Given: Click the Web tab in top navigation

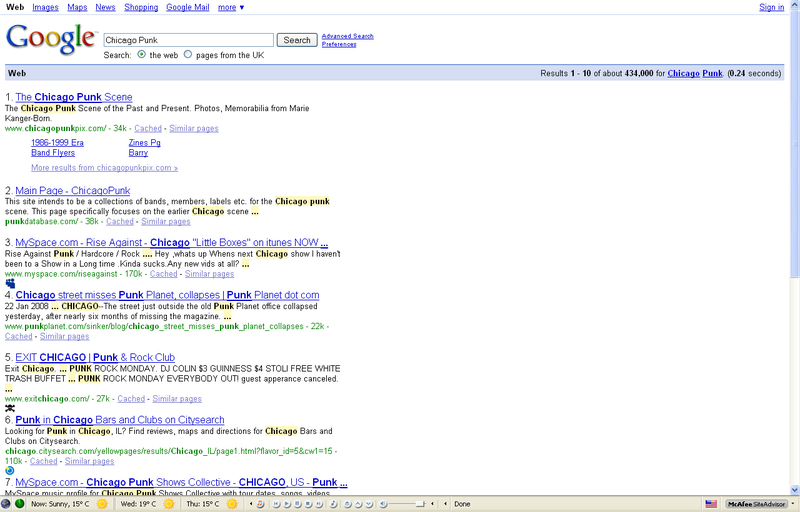Looking at the screenshot, I should pos(15,7).
